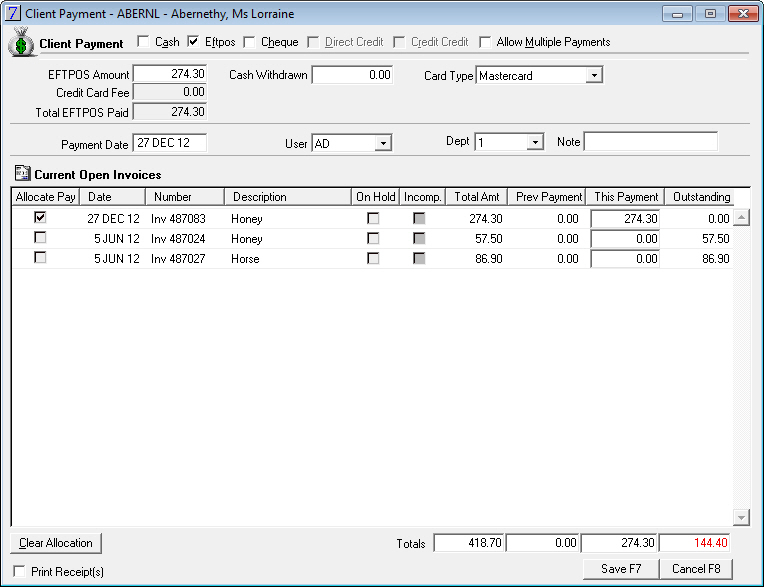This screenshot has width=764, height=587.
Task: Toggle Incomp. box for Inv 487083
Action: (419, 218)
